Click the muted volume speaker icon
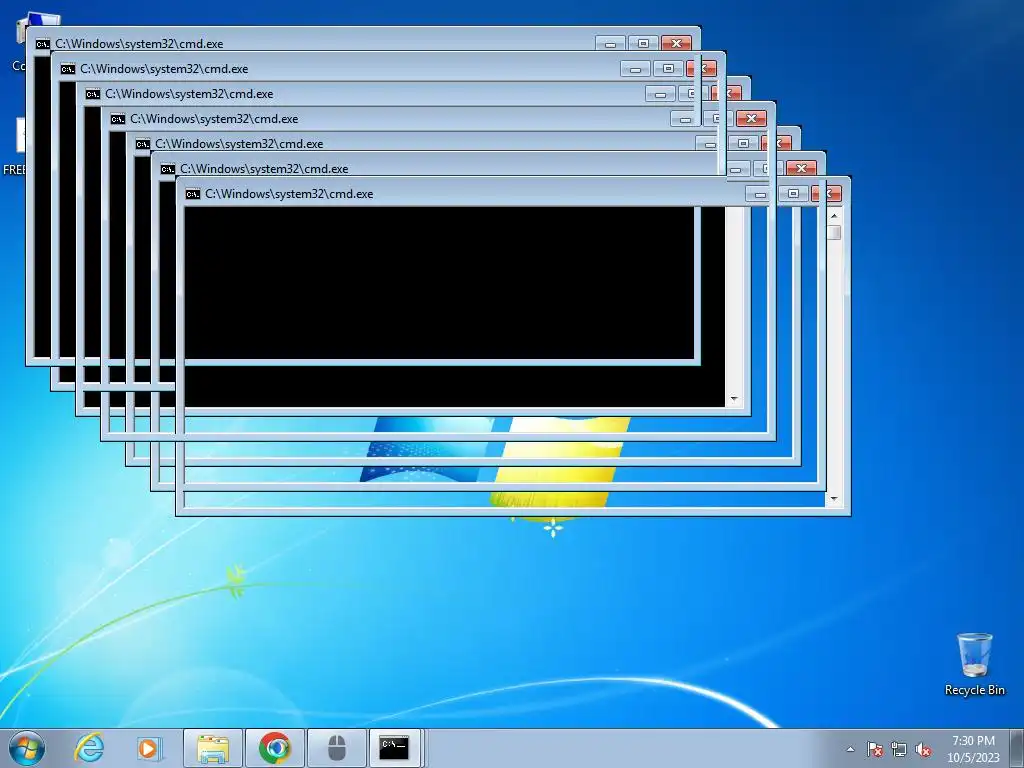The height and width of the screenshot is (768, 1024). [x=923, y=749]
